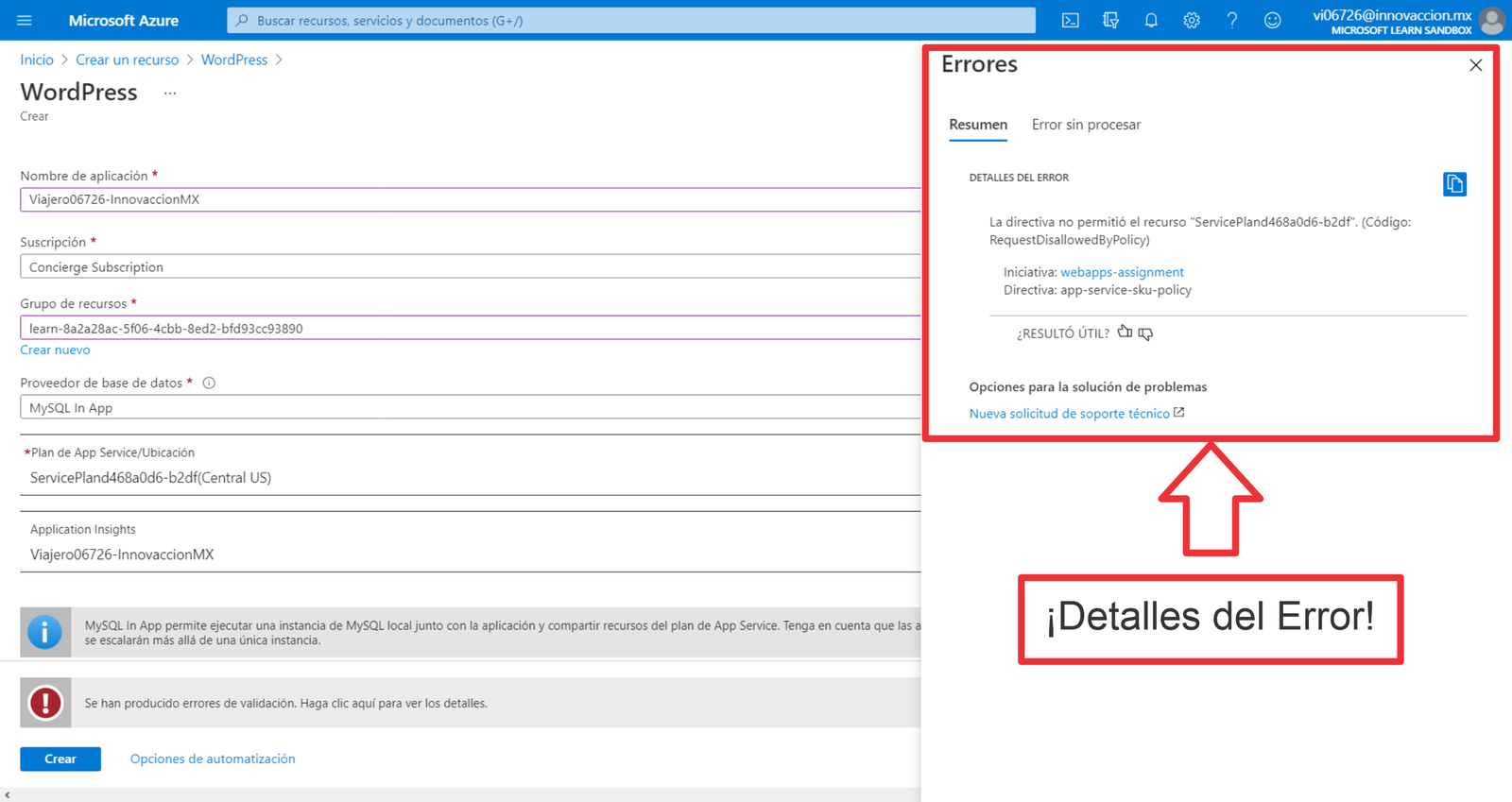Expand the Suscripción dropdown
The image size is (1512, 802).
[x=470, y=267]
